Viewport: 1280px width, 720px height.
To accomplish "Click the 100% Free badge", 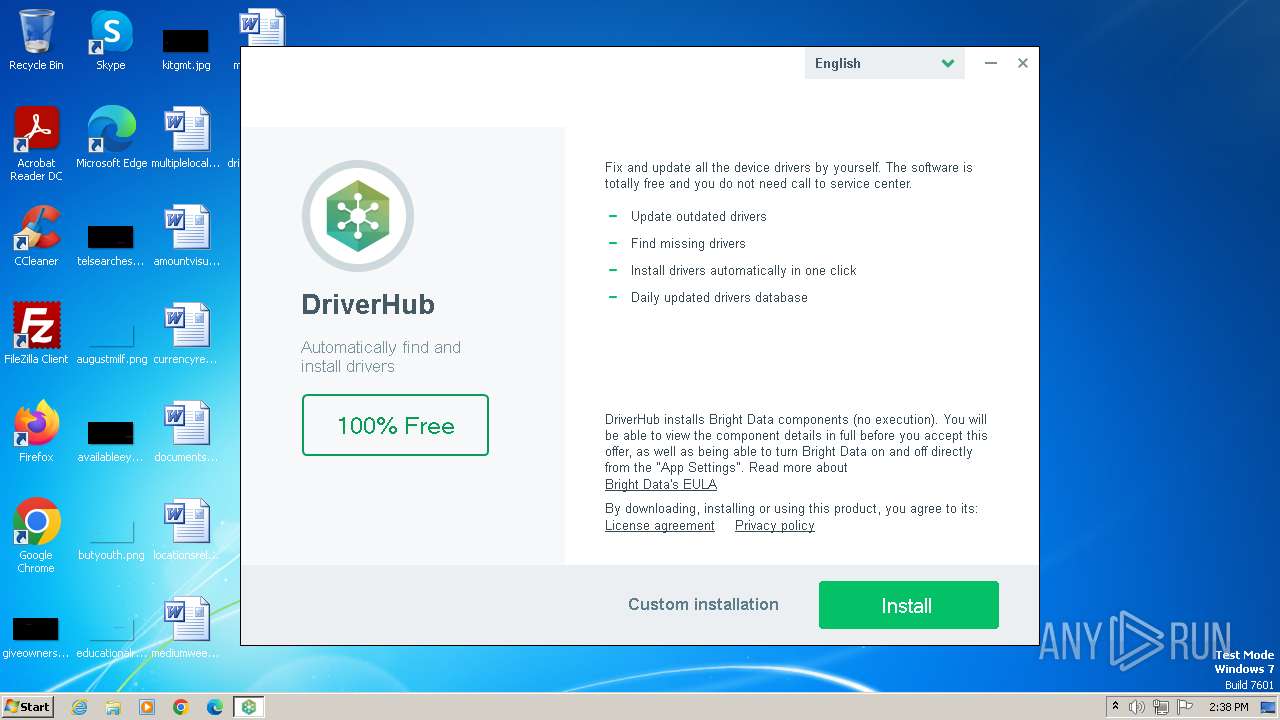I will (x=395, y=425).
